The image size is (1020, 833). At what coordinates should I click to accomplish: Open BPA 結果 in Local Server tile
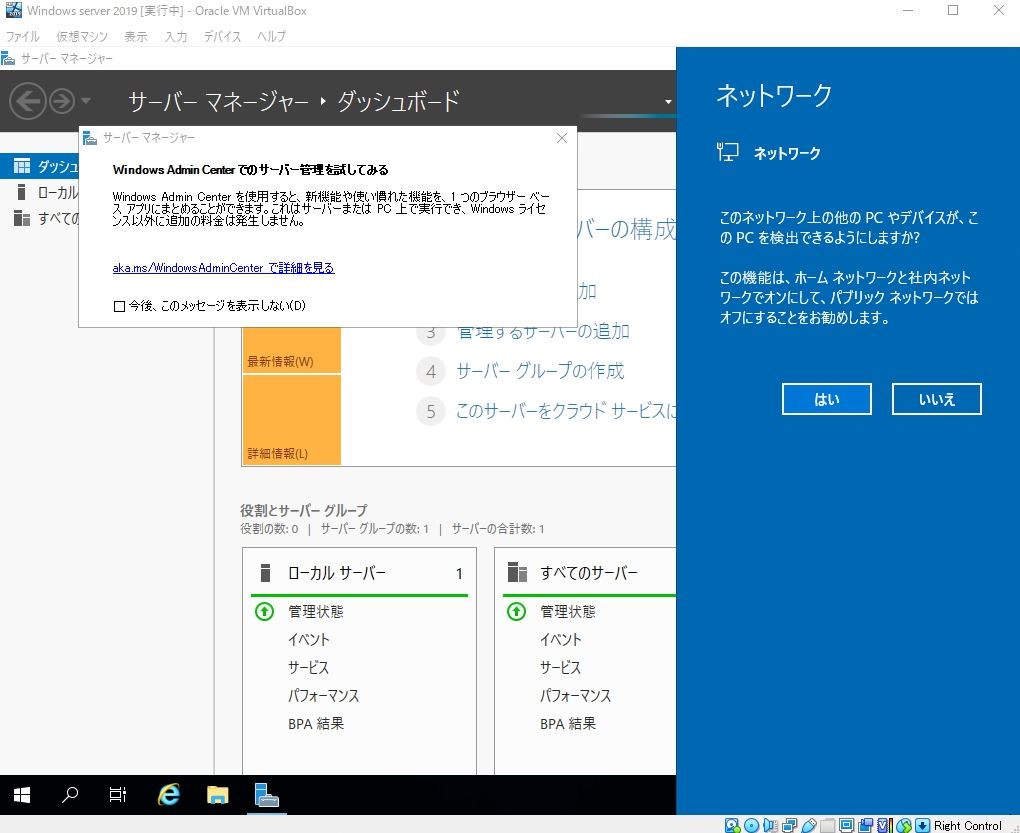(315, 724)
